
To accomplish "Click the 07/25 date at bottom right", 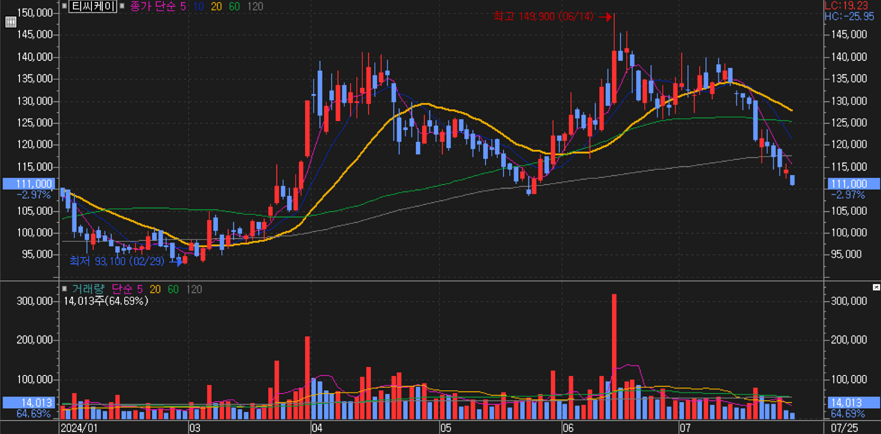I will [849, 427].
